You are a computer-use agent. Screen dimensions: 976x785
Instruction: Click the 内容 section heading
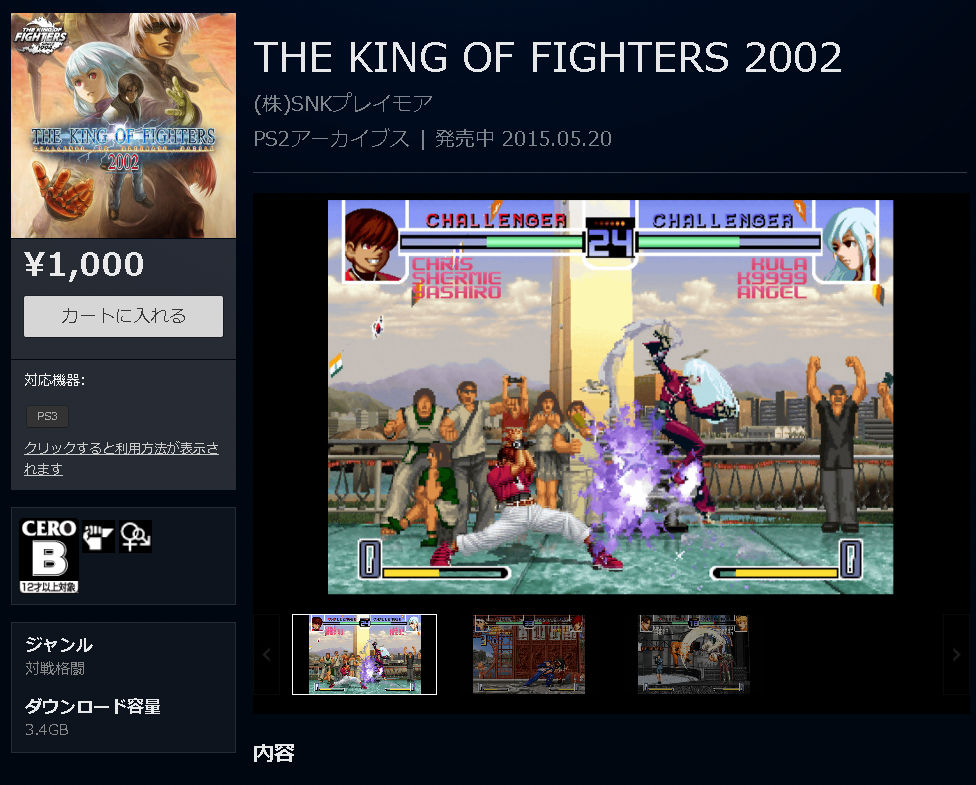pyautogui.click(x=274, y=753)
